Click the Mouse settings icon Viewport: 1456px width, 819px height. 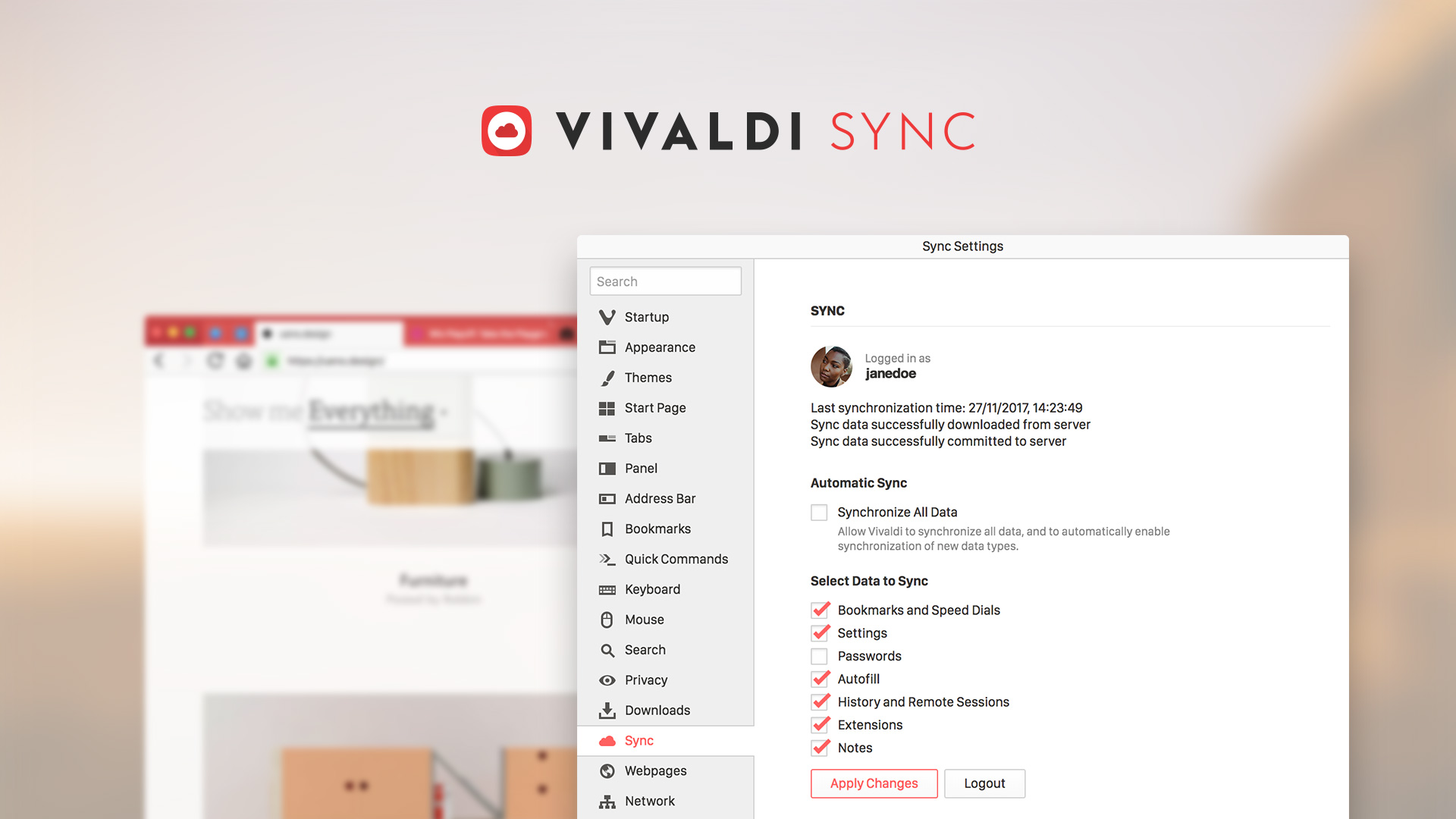tap(607, 619)
